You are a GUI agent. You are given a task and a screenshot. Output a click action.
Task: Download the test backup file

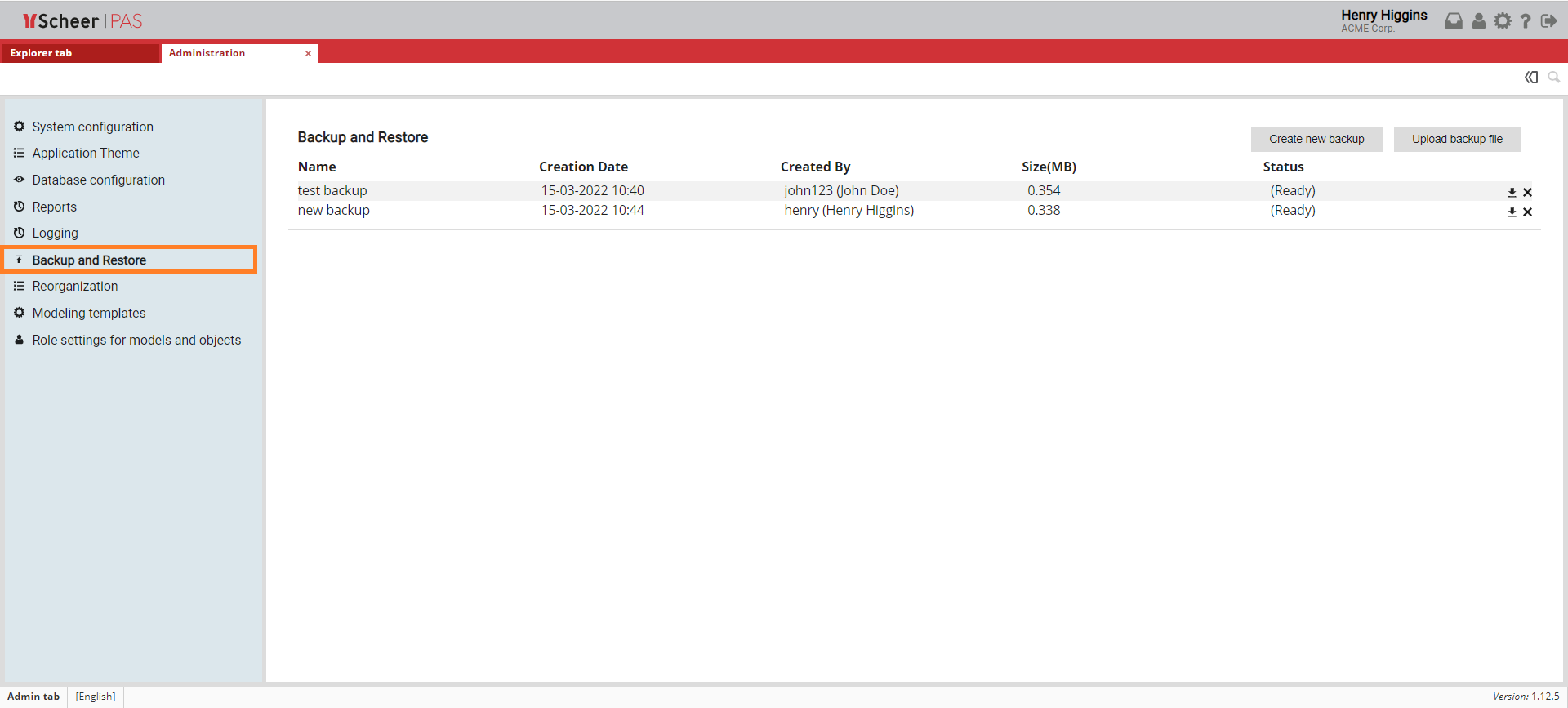[1512, 193]
